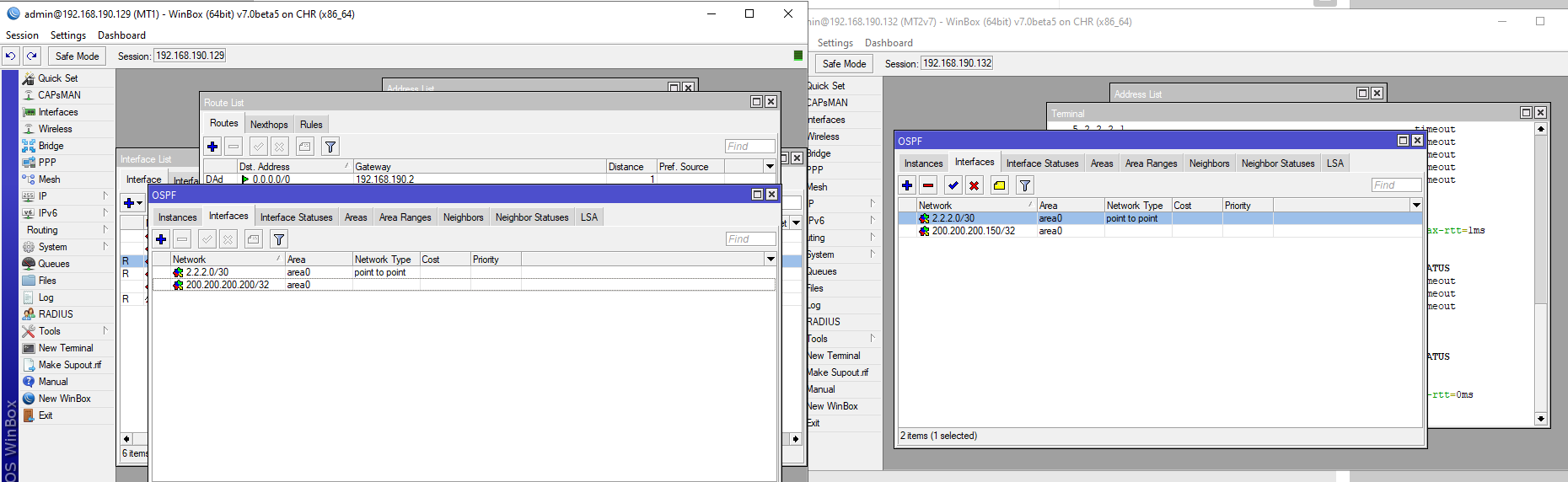
Task: Switch to Interface Statuses tab in MT1 OSPF
Action: [x=296, y=217]
